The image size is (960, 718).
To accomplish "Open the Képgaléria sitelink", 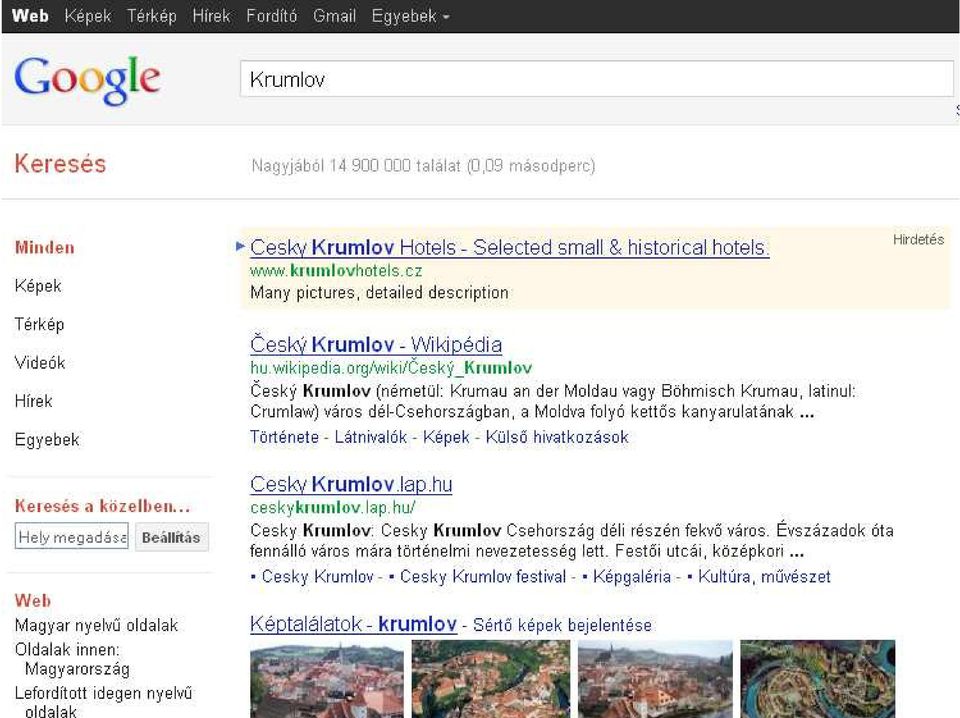I will pyautogui.click(x=632, y=577).
